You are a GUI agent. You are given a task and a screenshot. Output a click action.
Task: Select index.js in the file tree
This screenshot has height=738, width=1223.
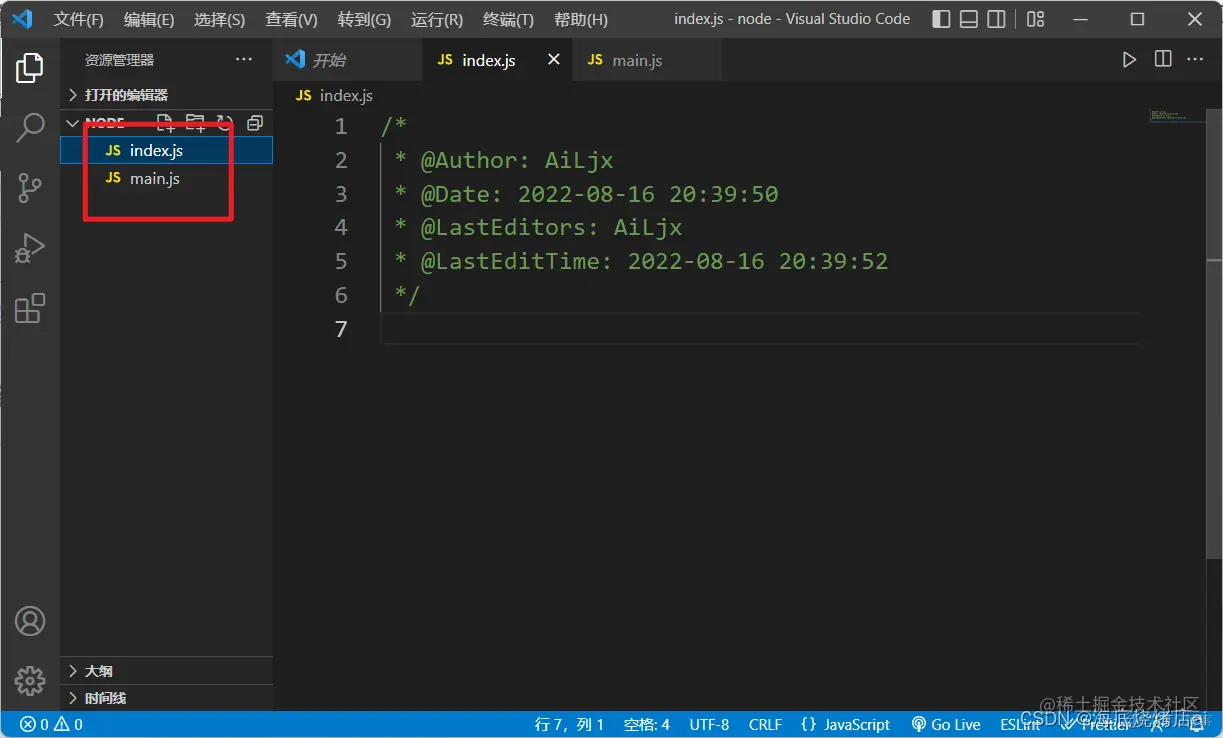pyautogui.click(x=166, y=150)
